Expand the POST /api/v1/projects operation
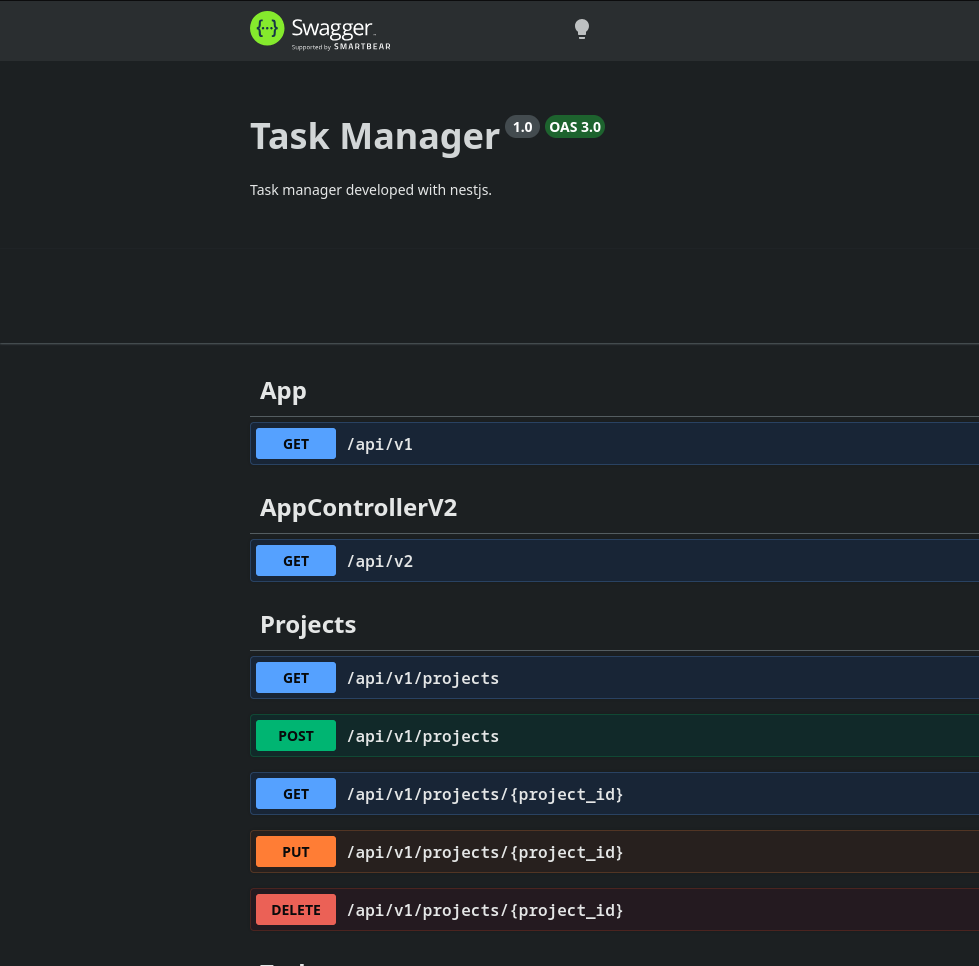The image size is (979, 966). coord(600,735)
